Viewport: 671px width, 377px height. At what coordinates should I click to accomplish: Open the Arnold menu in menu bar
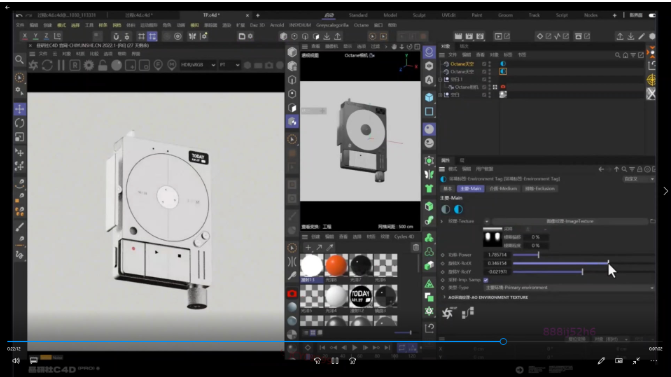277,25
